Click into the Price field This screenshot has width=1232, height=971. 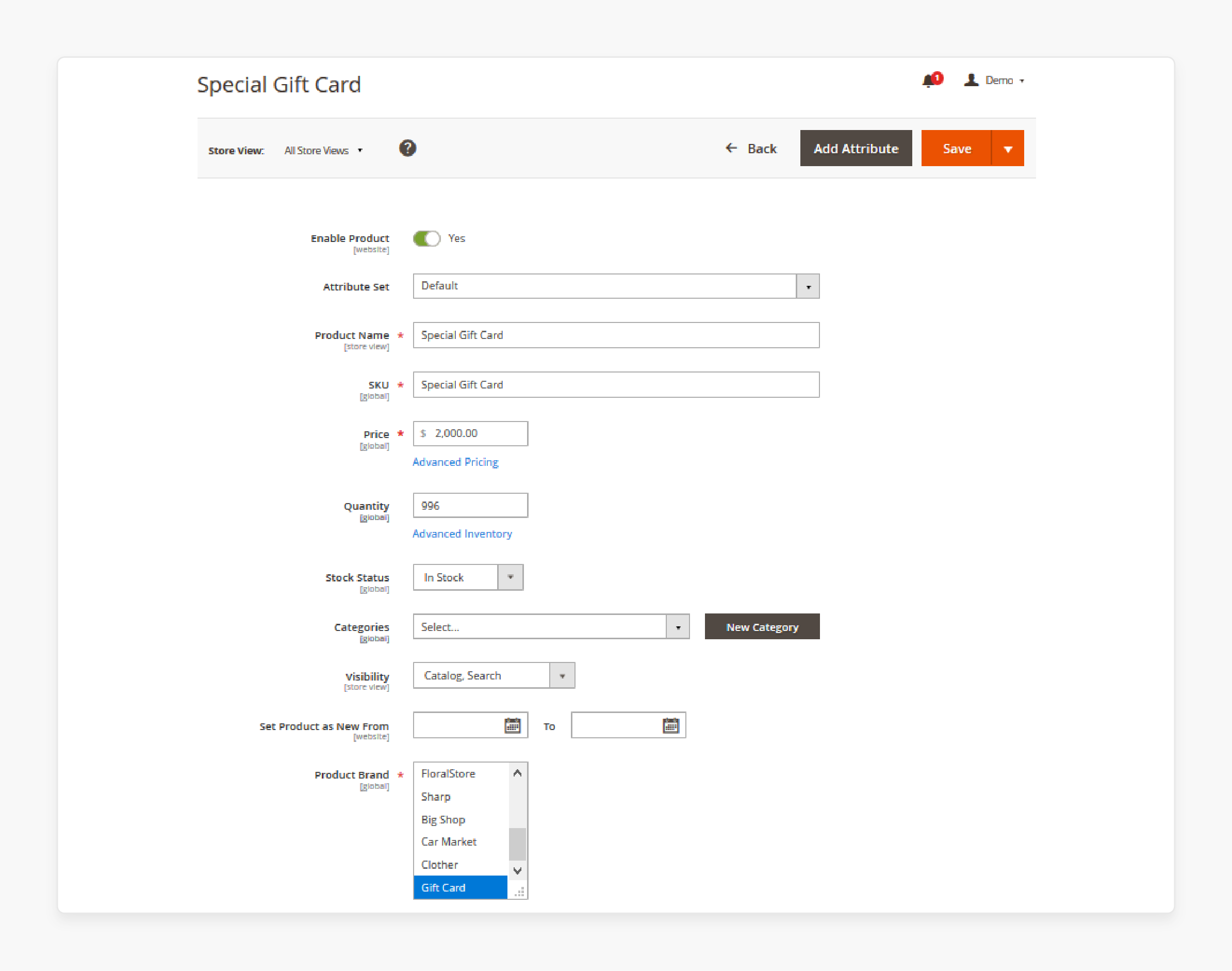coord(470,434)
